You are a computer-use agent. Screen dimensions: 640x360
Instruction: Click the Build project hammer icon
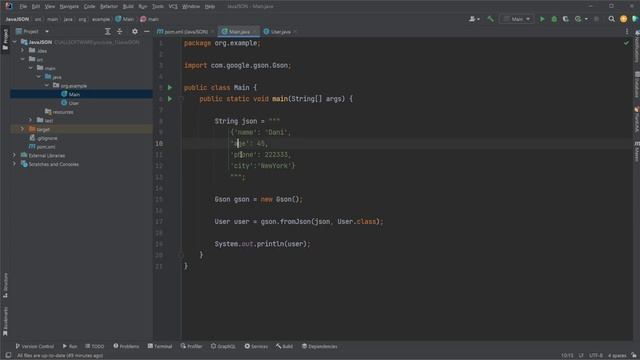(490, 19)
